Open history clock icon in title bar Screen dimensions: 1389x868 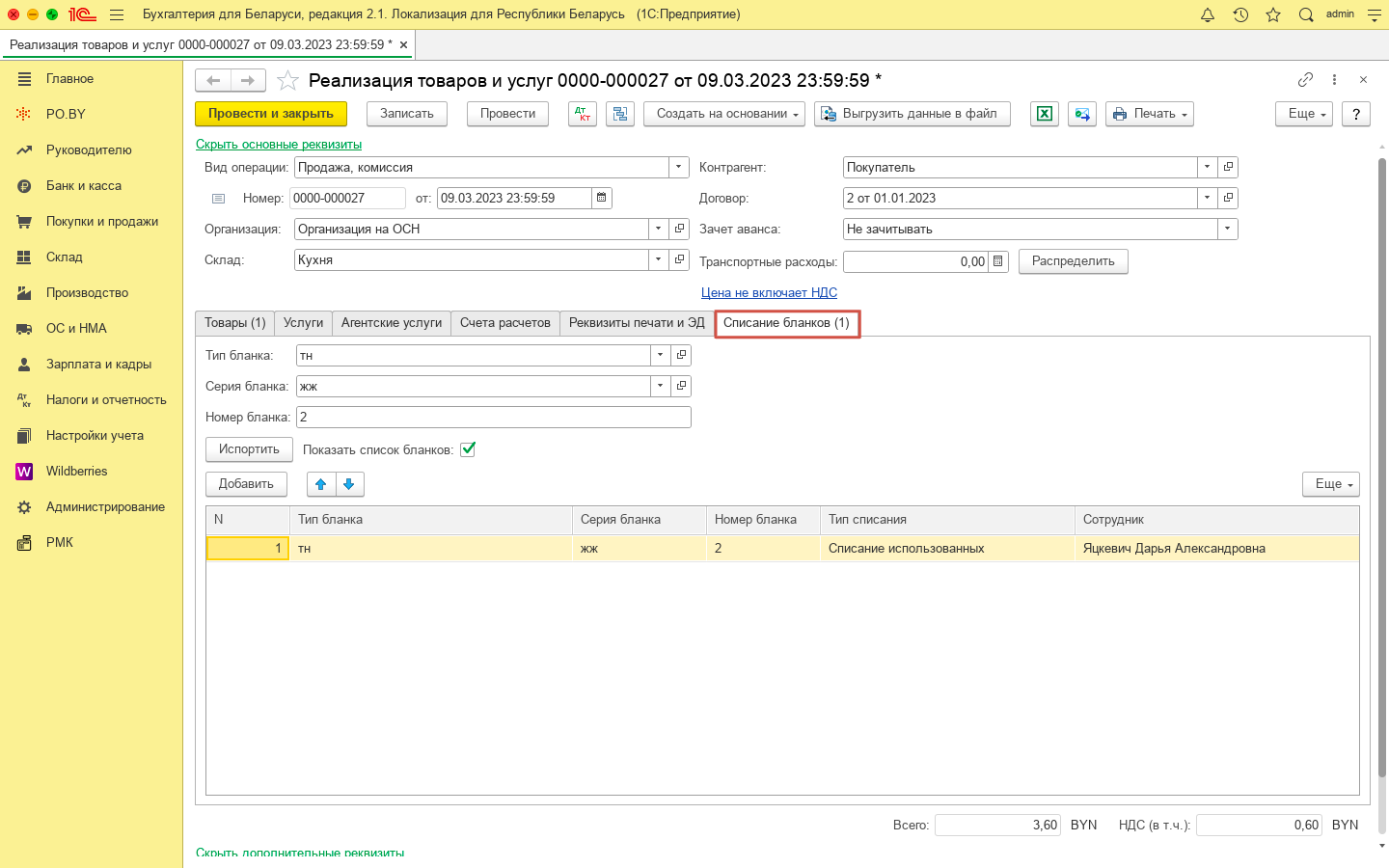point(1240,14)
